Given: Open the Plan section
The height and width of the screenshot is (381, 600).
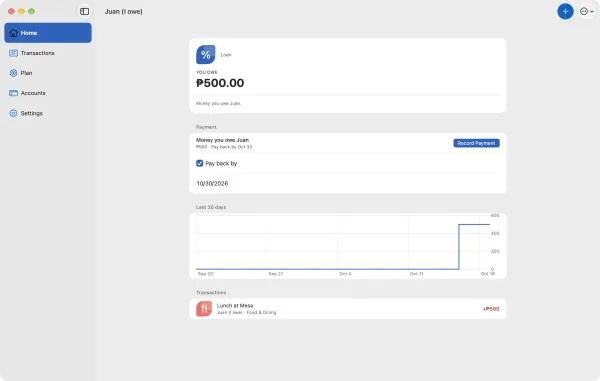Looking at the screenshot, I should [48, 73].
